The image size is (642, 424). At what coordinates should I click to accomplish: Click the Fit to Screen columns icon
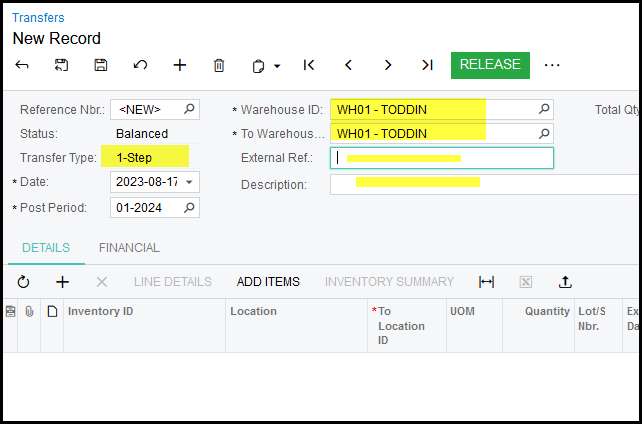pyautogui.click(x=487, y=282)
